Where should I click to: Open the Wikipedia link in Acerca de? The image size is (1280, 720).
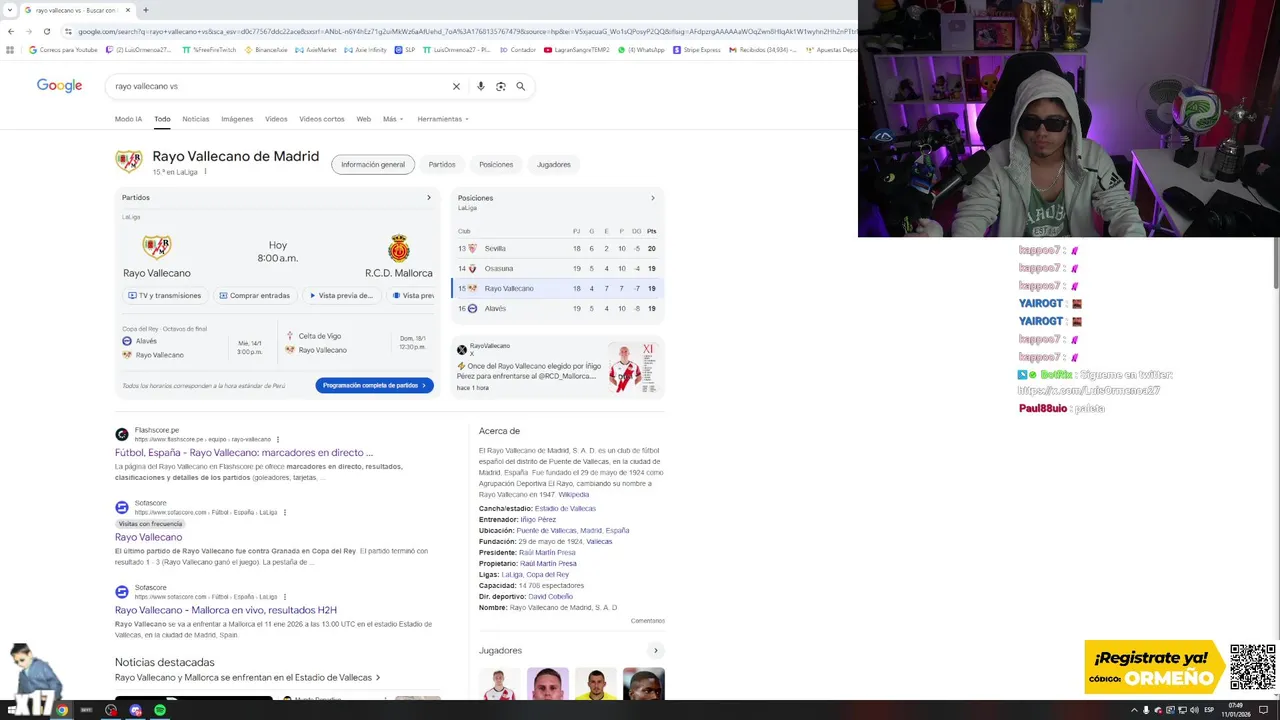[574, 495]
